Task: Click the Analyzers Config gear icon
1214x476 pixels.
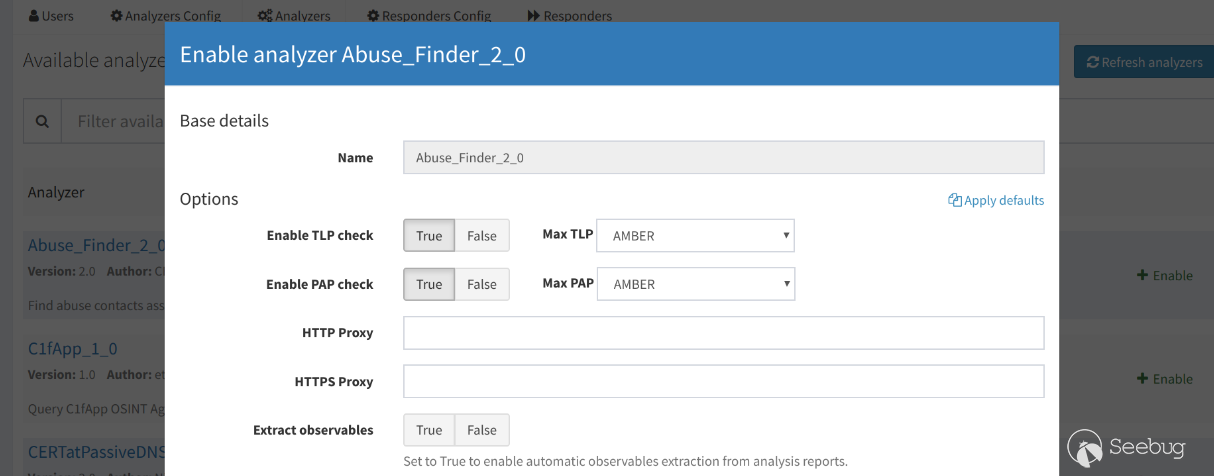Action: tap(116, 16)
